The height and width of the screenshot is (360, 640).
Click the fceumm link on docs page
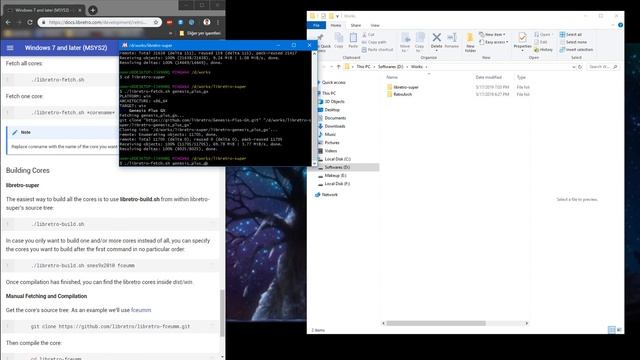point(141,310)
